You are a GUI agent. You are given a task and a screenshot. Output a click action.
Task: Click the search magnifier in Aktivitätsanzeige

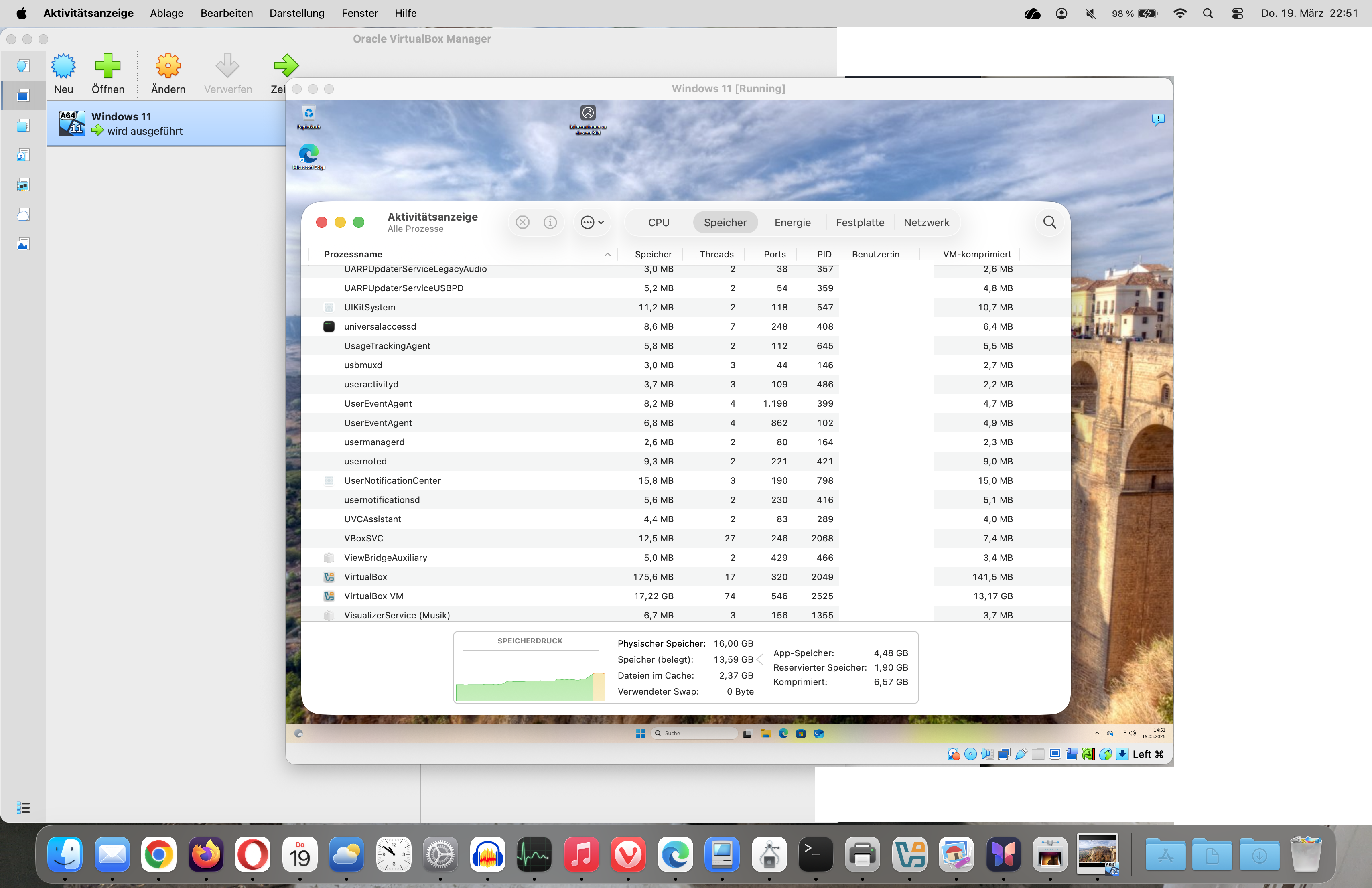click(x=1049, y=223)
